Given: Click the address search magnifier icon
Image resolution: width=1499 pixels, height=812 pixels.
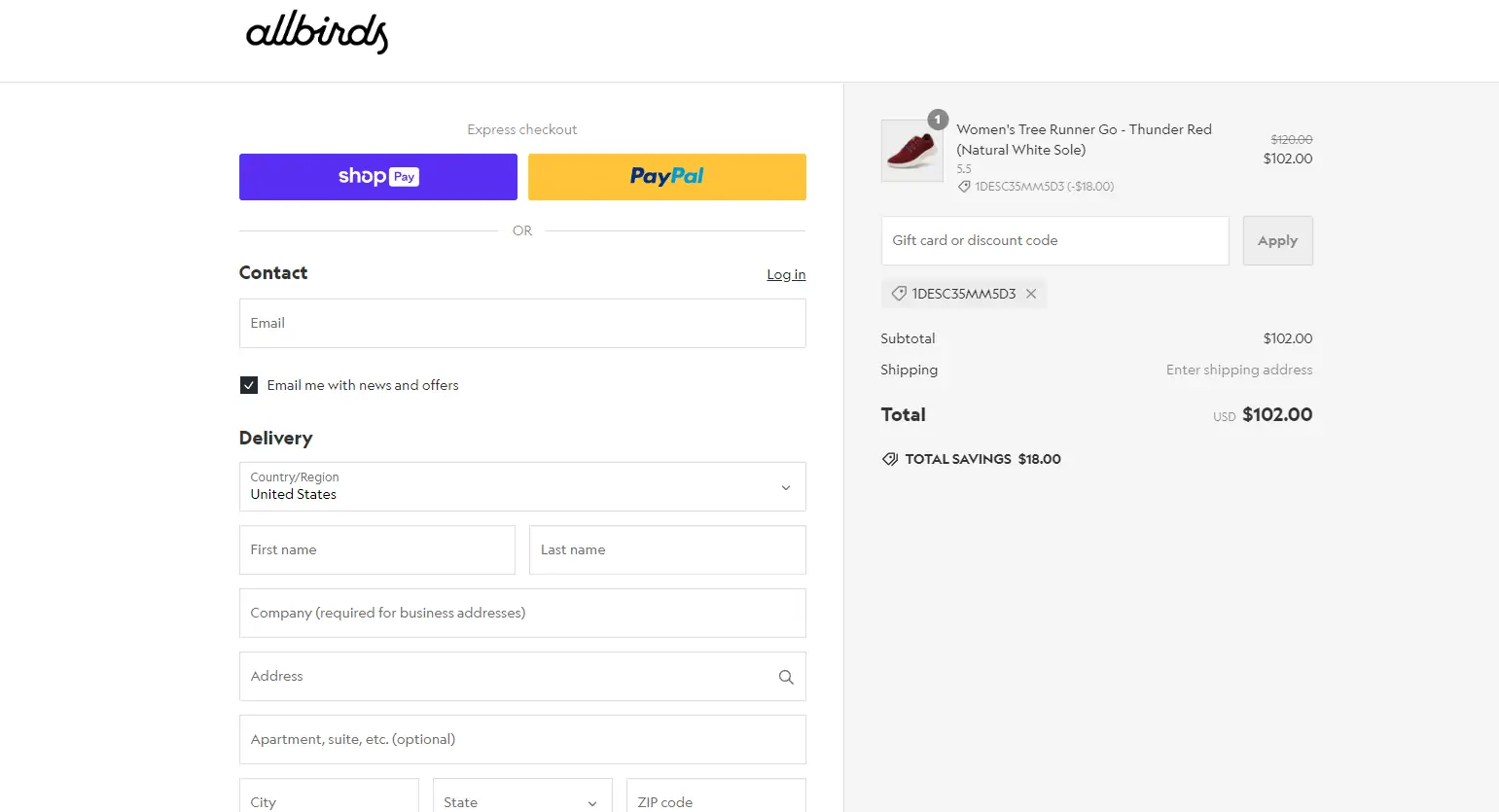Looking at the screenshot, I should pyautogui.click(x=786, y=677).
